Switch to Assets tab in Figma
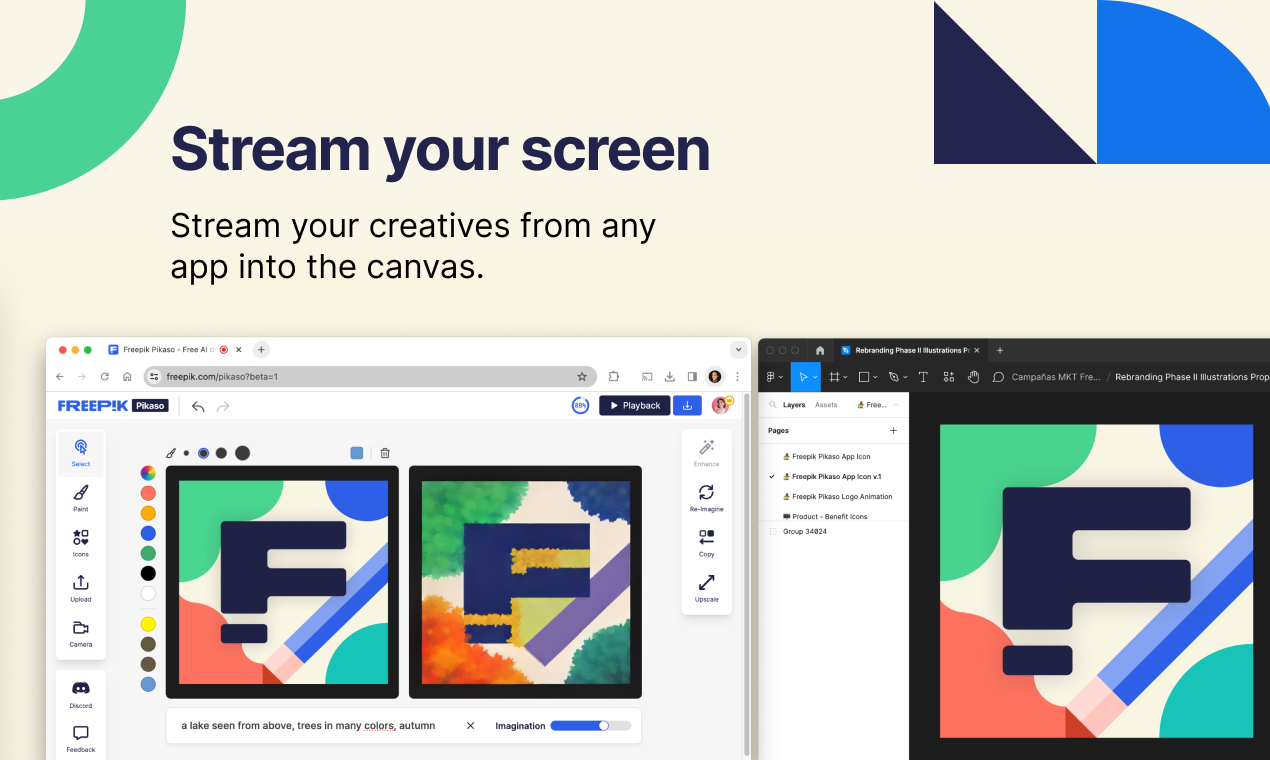 826,405
